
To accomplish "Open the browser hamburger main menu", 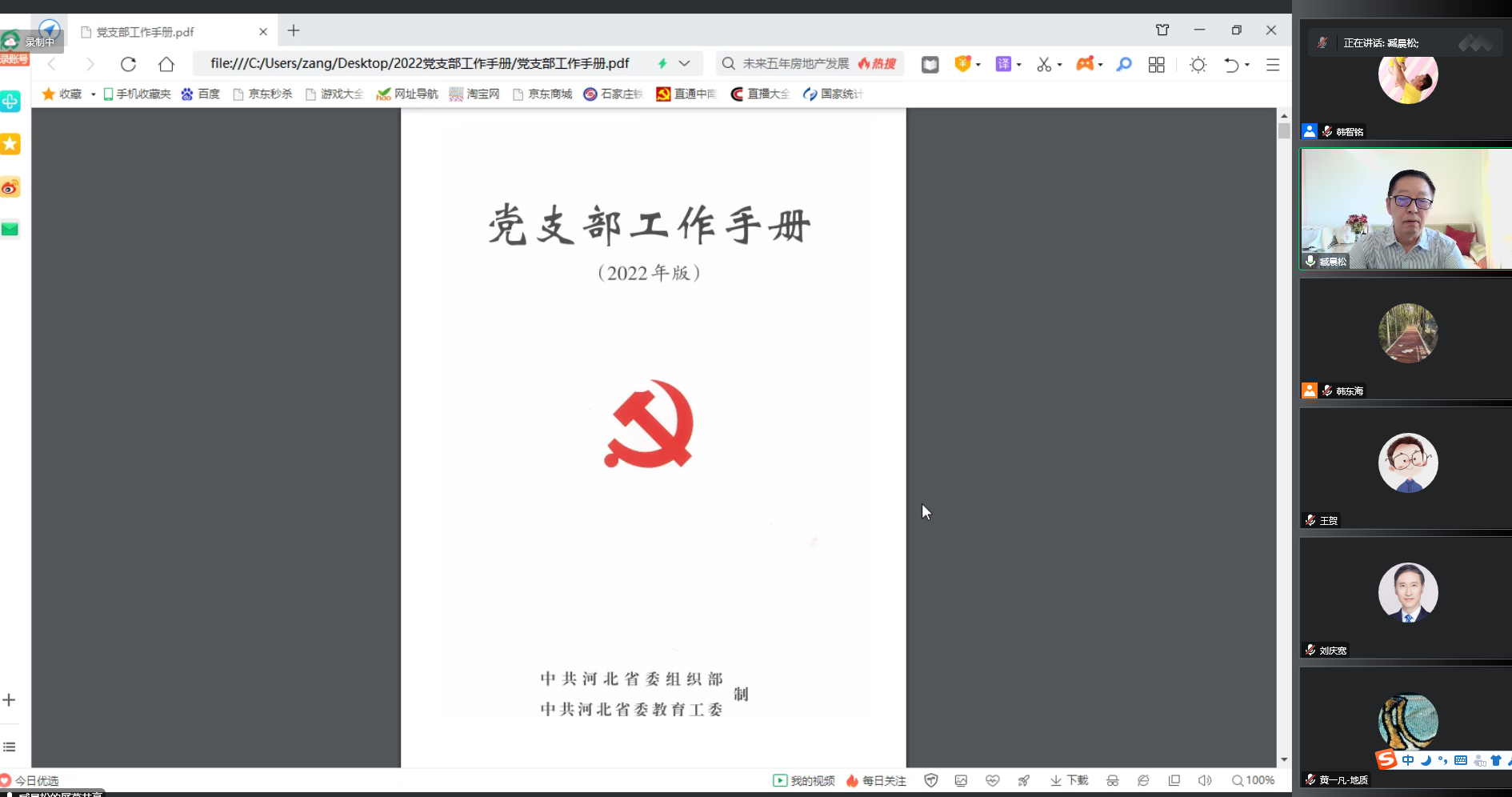I will coord(1273,65).
